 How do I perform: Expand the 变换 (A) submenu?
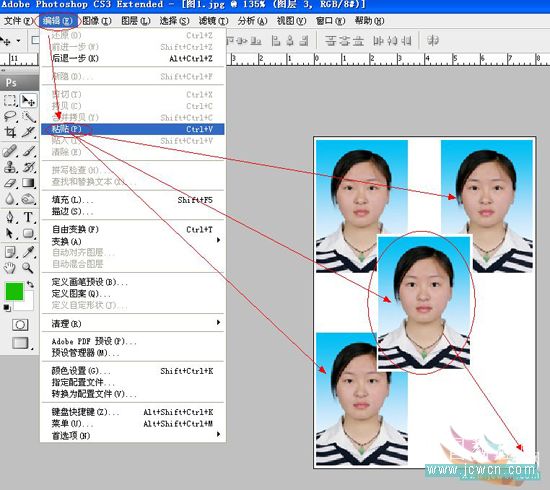point(219,240)
